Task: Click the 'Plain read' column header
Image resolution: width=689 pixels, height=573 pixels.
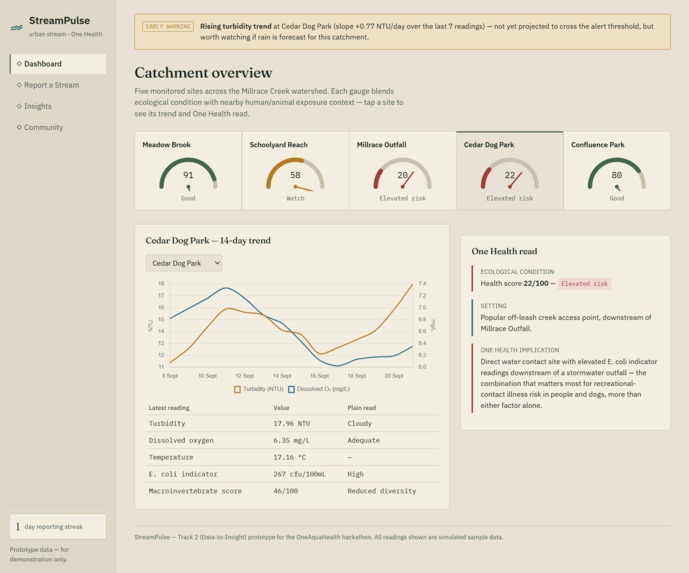Action: 362,408
